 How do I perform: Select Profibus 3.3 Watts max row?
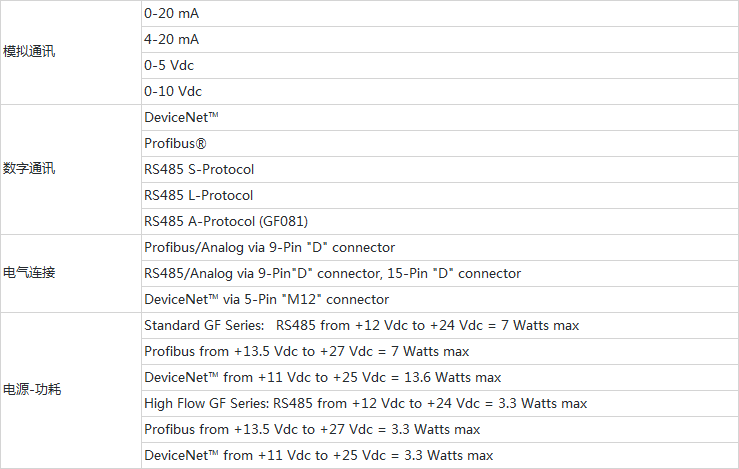click(x=312, y=429)
